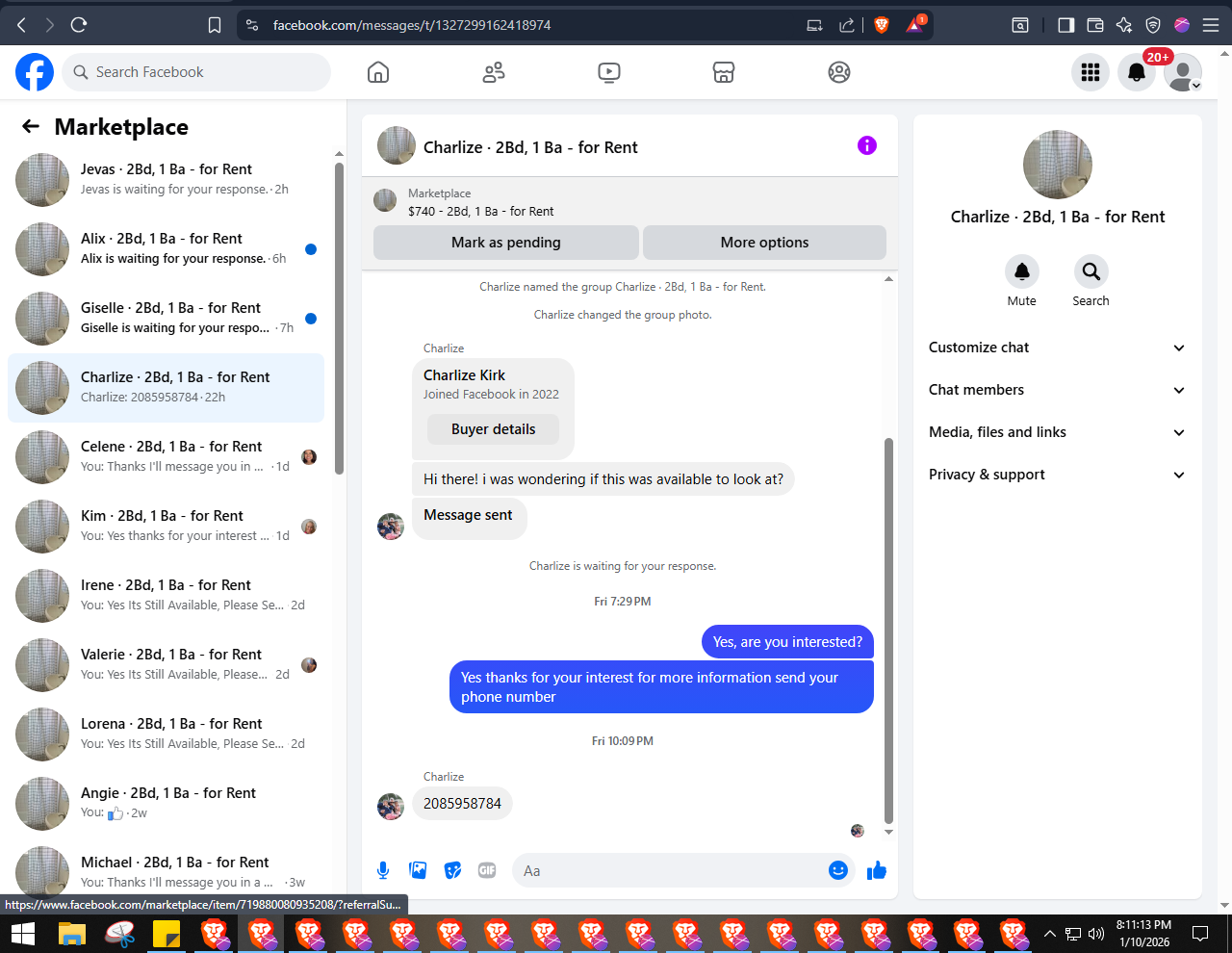Open Snipping Tool from taskbar
This screenshot has width=1232, height=953.
click(119, 934)
